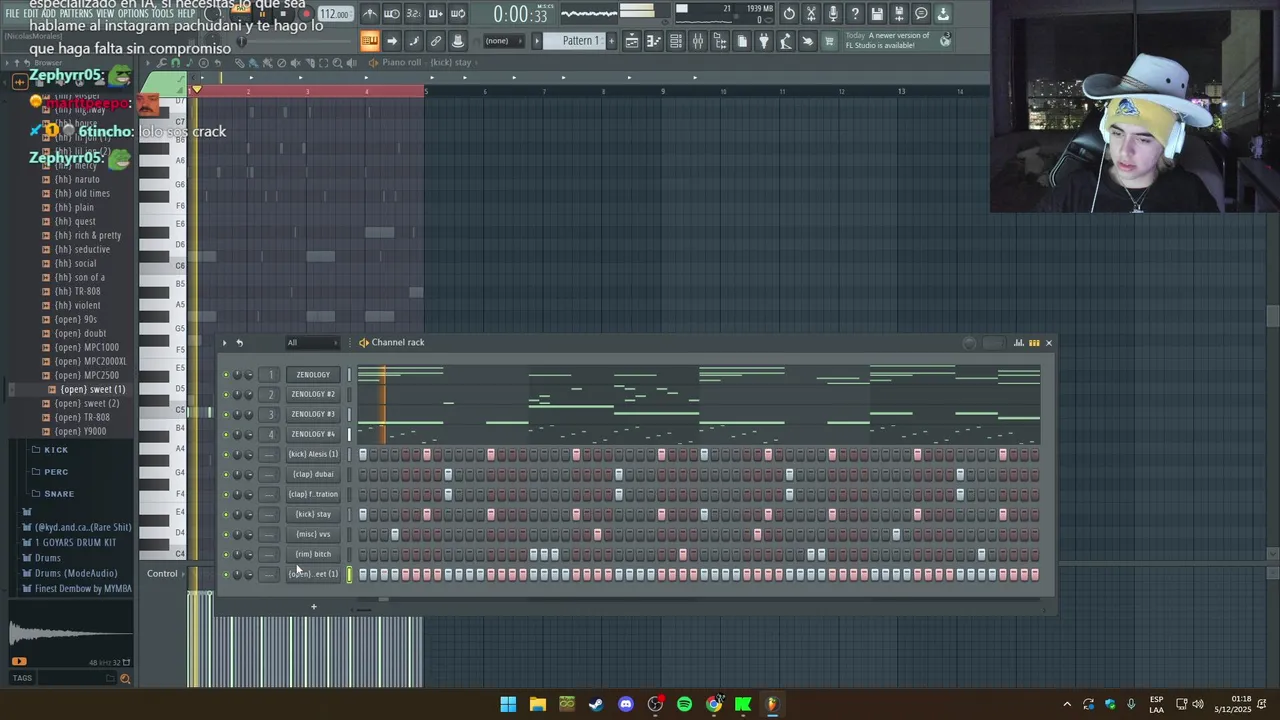Screen dimensions: 1280x720
Task: Open the download content icon
Action: click(943, 14)
